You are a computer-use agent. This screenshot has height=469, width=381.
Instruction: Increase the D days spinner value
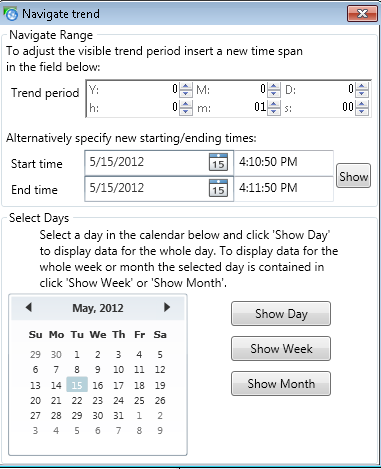click(362, 86)
